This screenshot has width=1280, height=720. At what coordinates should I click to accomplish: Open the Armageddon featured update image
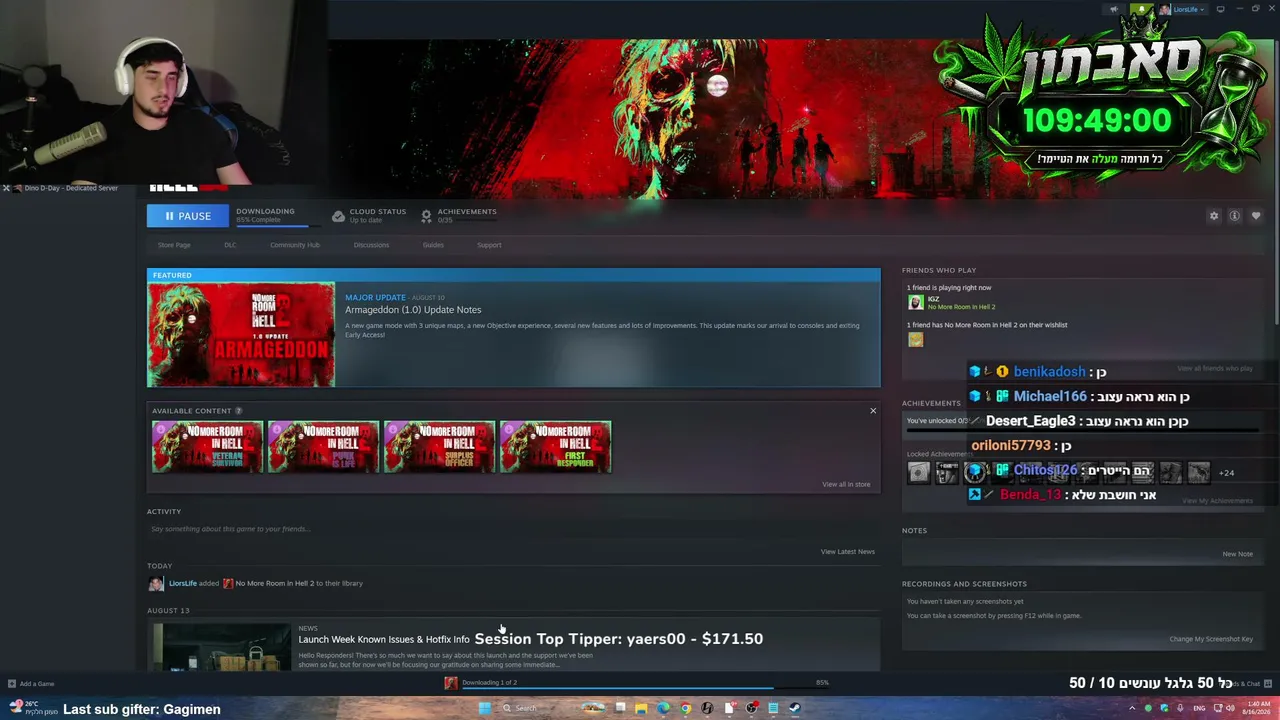pos(241,334)
